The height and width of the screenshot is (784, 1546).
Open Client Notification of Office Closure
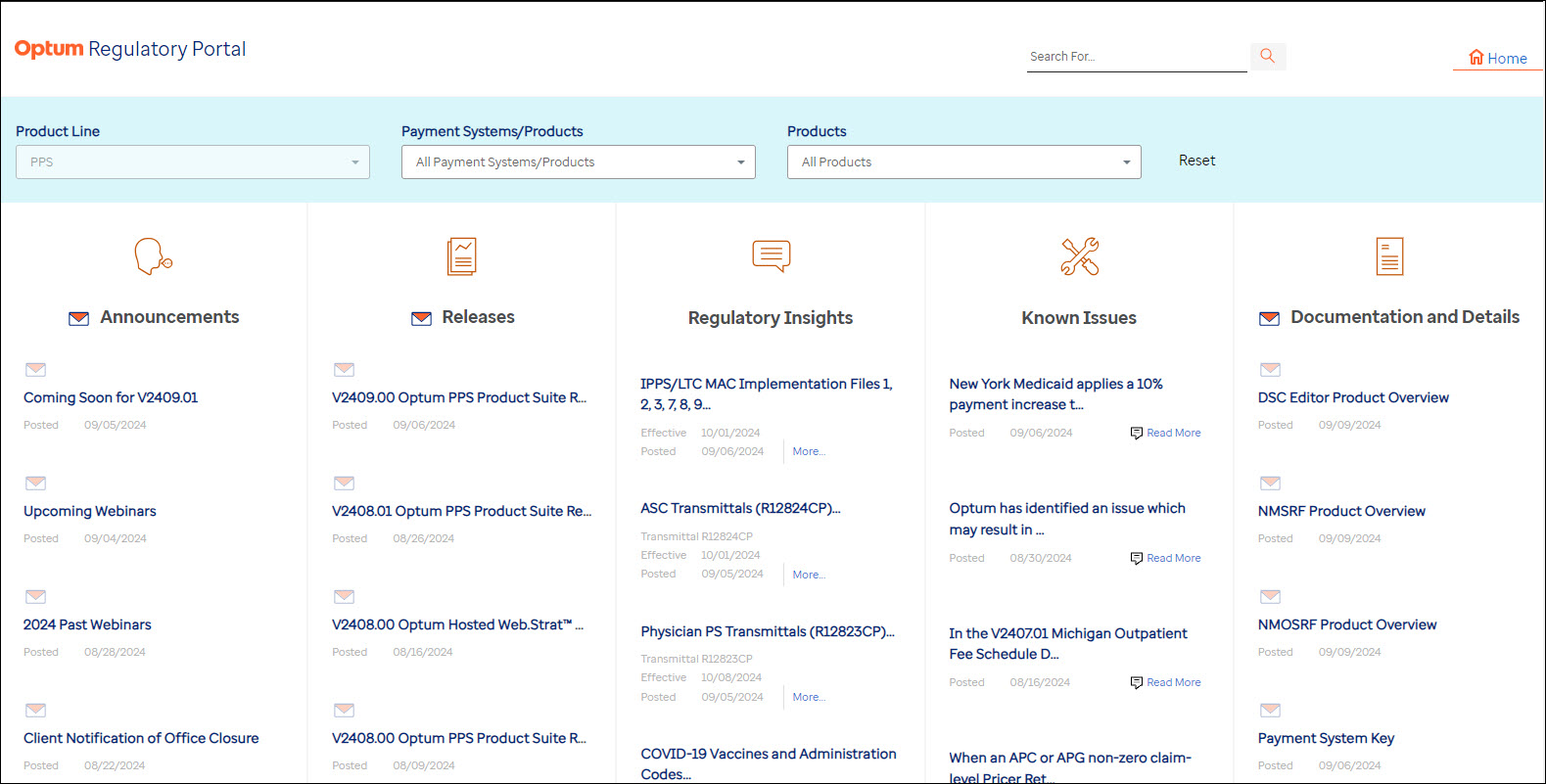point(141,738)
